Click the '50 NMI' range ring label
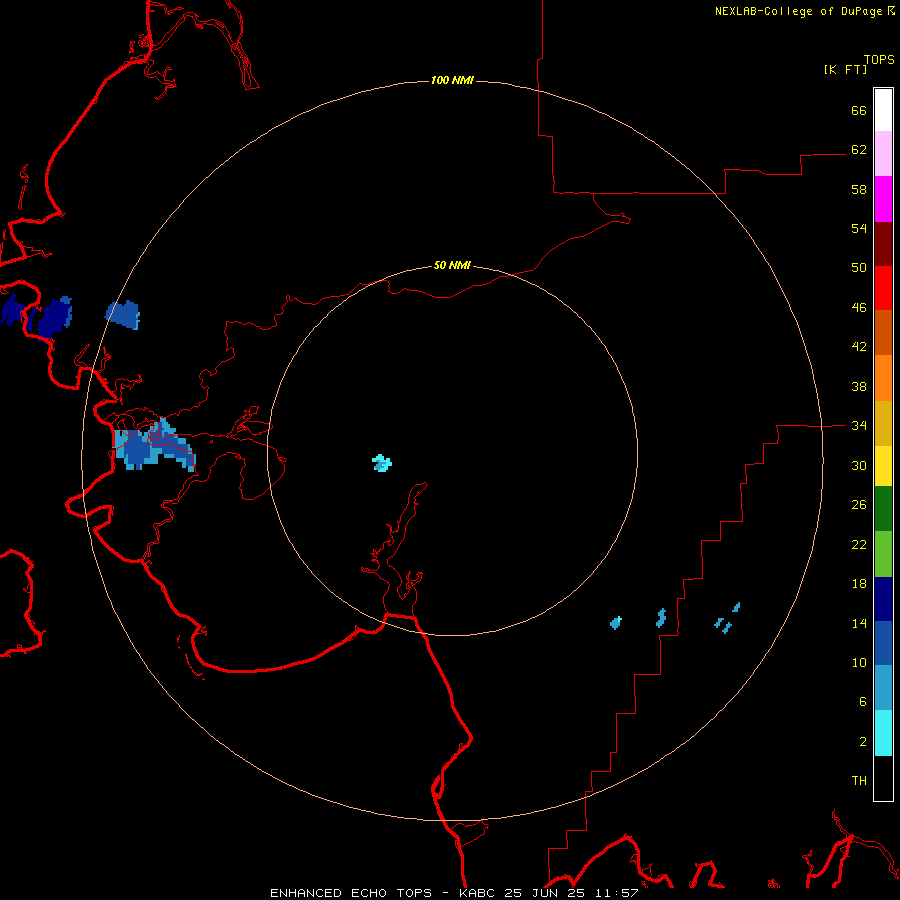Screen dimensions: 900x900 pos(452,265)
